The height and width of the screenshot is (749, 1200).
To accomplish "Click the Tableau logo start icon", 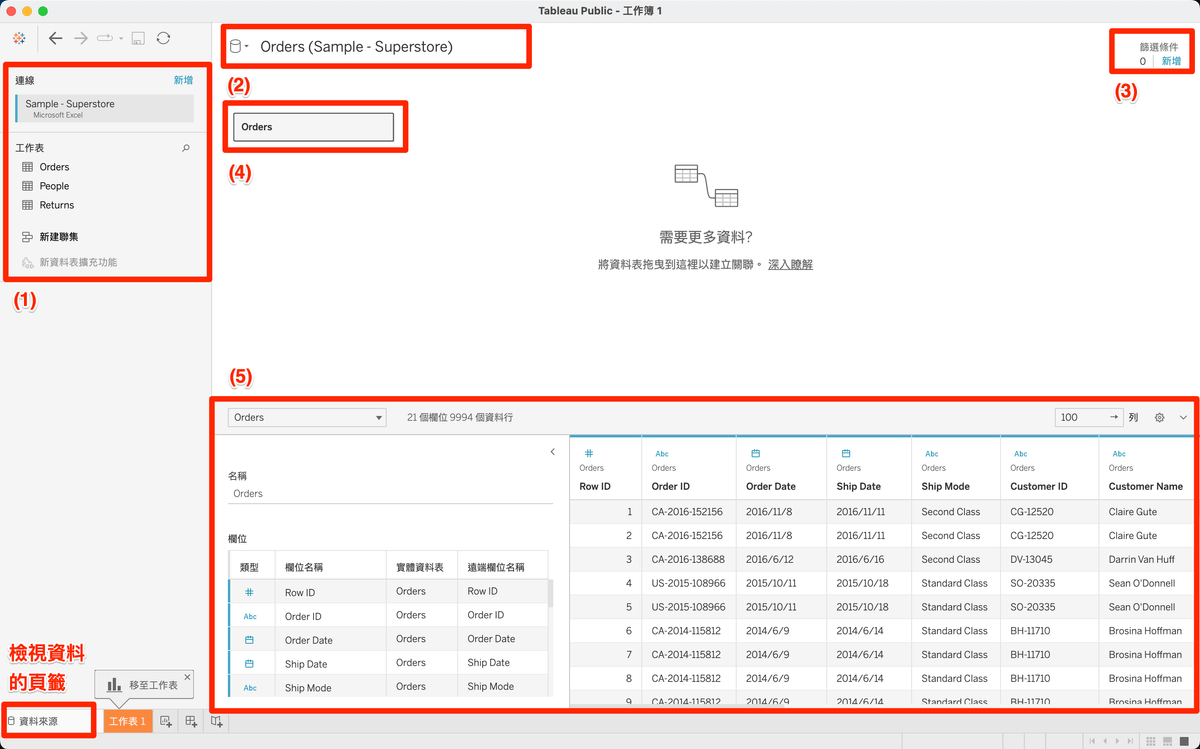I will (19, 38).
